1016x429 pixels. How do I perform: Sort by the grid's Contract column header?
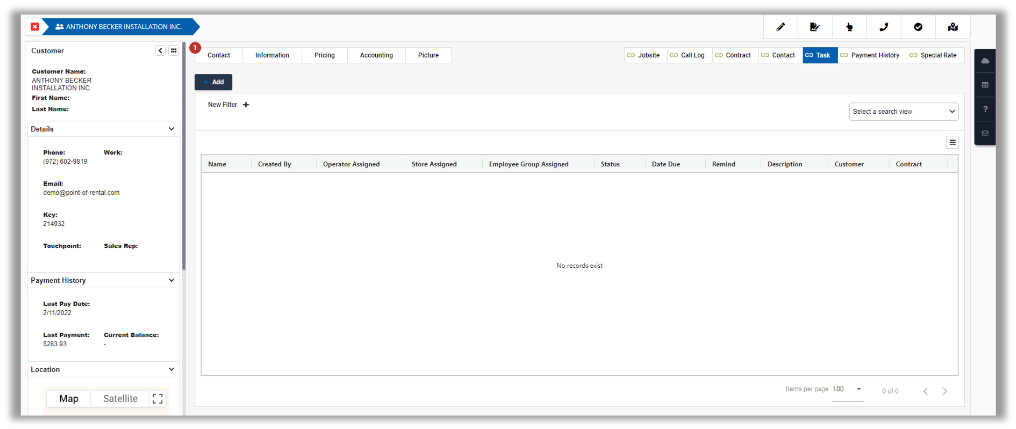(x=908, y=165)
